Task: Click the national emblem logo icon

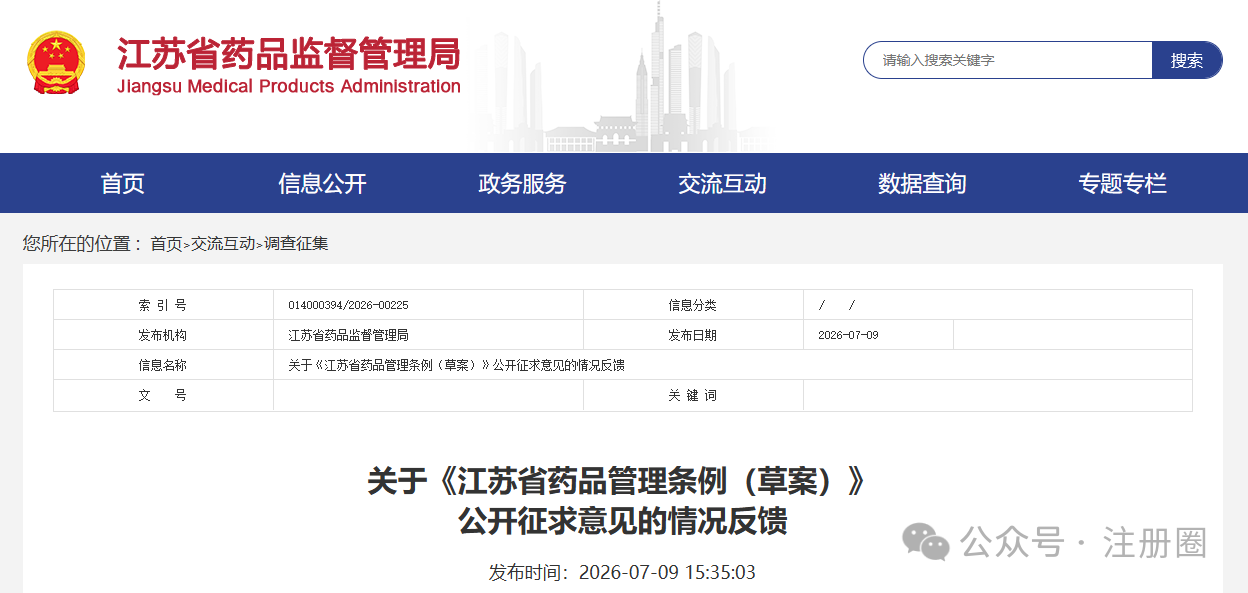Action: 57,62
